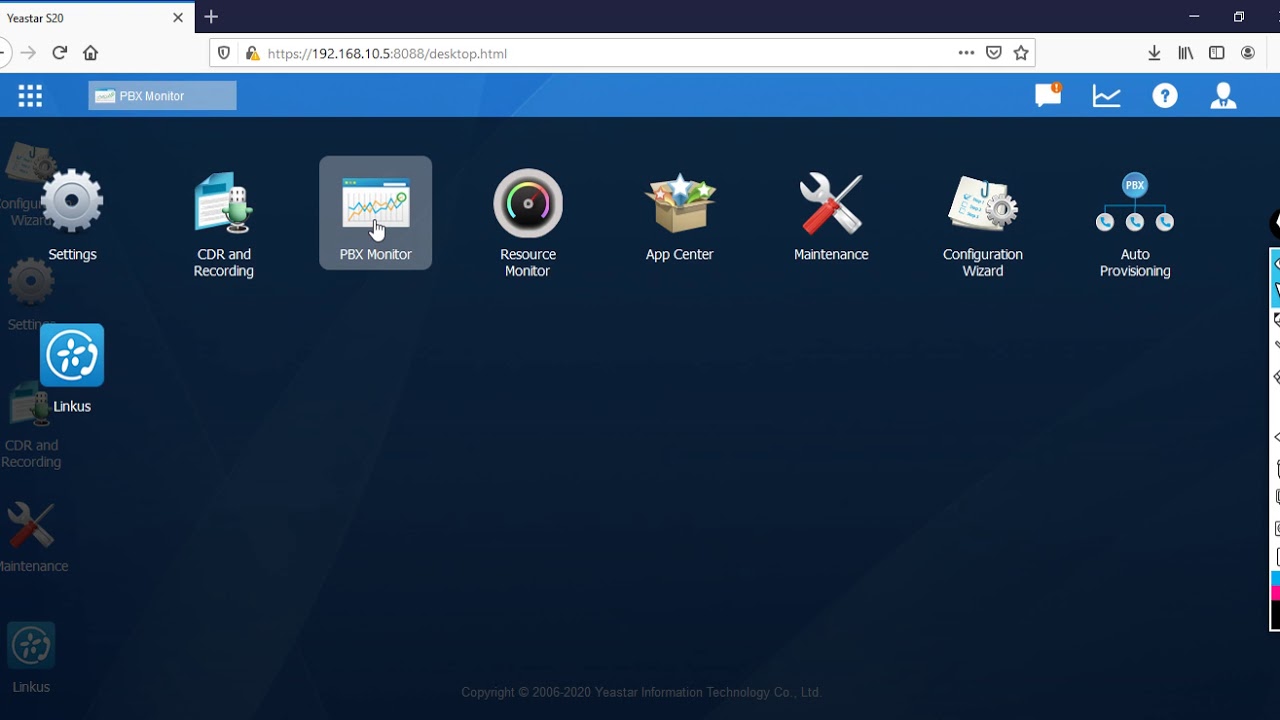Open the browser downloads panel
Image resolution: width=1280 pixels, height=720 pixels.
click(x=1154, y=53)
